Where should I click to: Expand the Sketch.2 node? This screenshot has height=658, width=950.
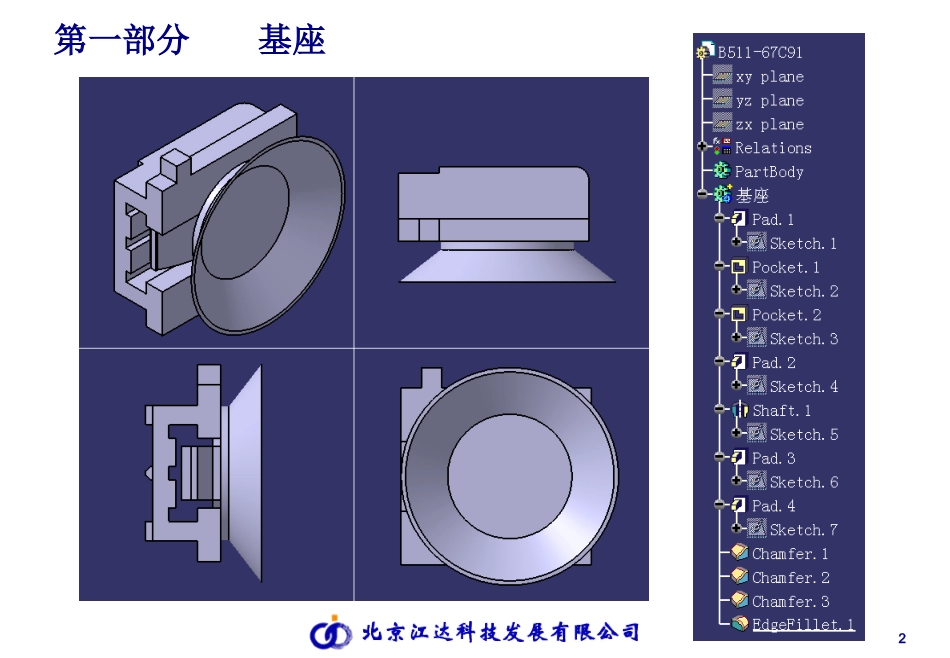point(736,290)
